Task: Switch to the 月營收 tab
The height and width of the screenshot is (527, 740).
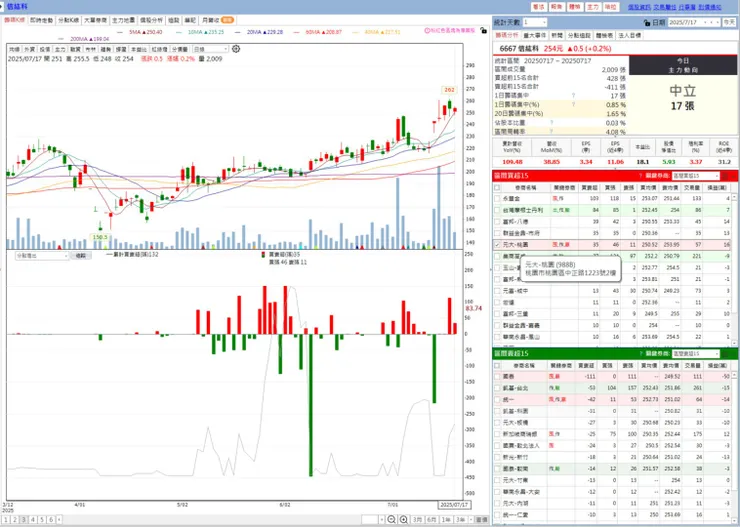Action: pyautogui.click(x=217, y=20)
